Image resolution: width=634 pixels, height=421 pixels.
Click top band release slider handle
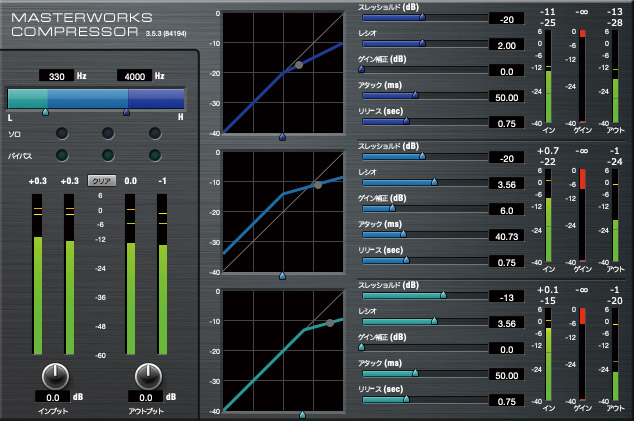tap(406, 121)
